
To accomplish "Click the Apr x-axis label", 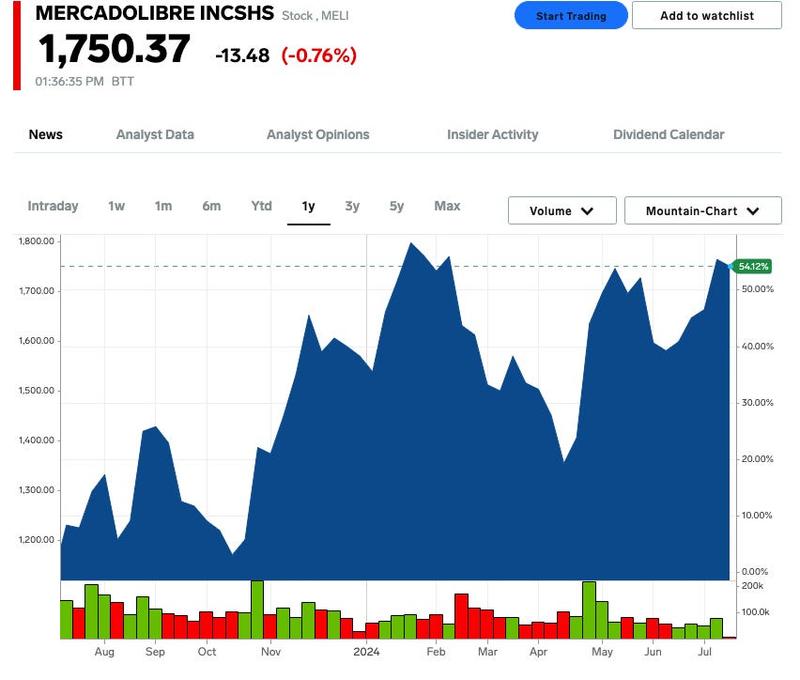I will coord(538,652).
